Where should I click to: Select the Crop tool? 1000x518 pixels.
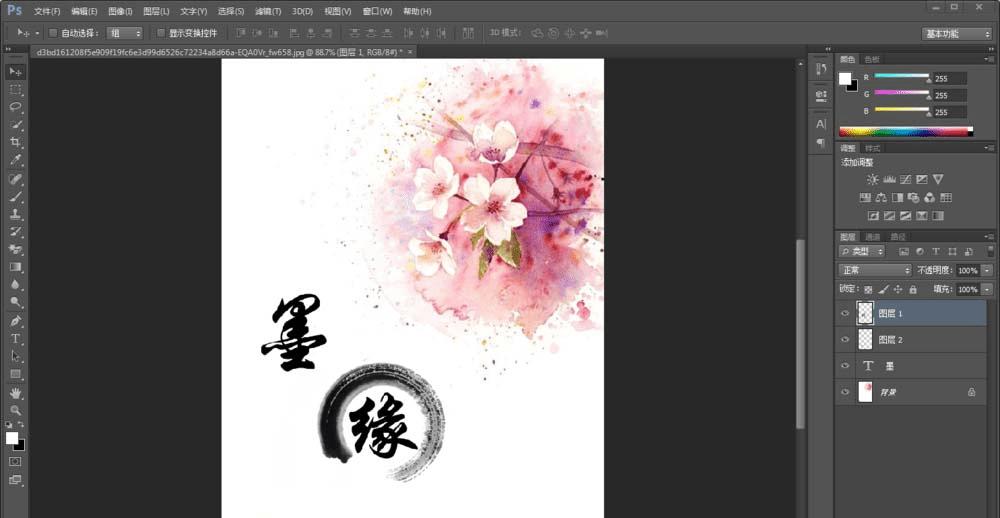point(15,142)
